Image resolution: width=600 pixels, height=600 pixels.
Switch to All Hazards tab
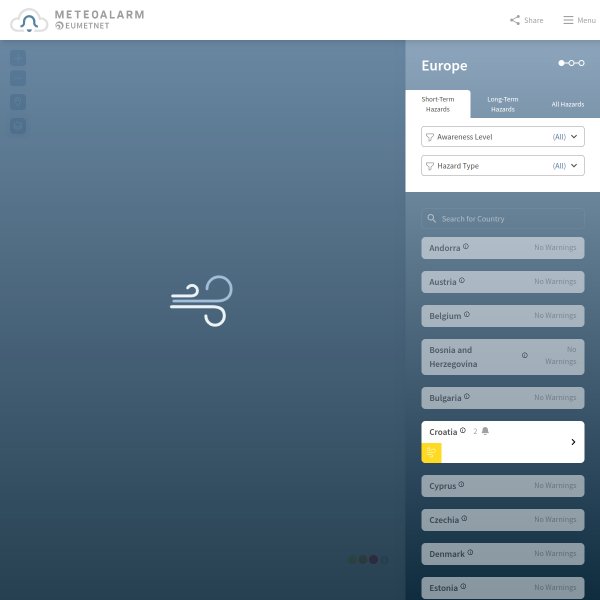tap(567, 104)
